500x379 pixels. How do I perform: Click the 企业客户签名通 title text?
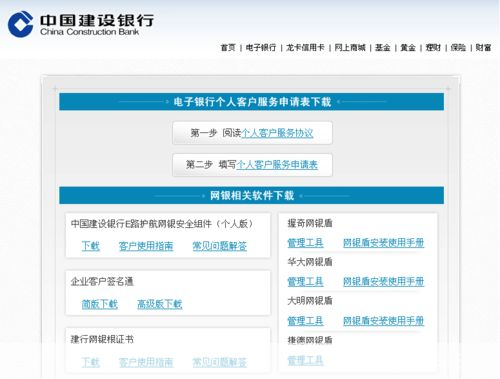tap(102, 281)
